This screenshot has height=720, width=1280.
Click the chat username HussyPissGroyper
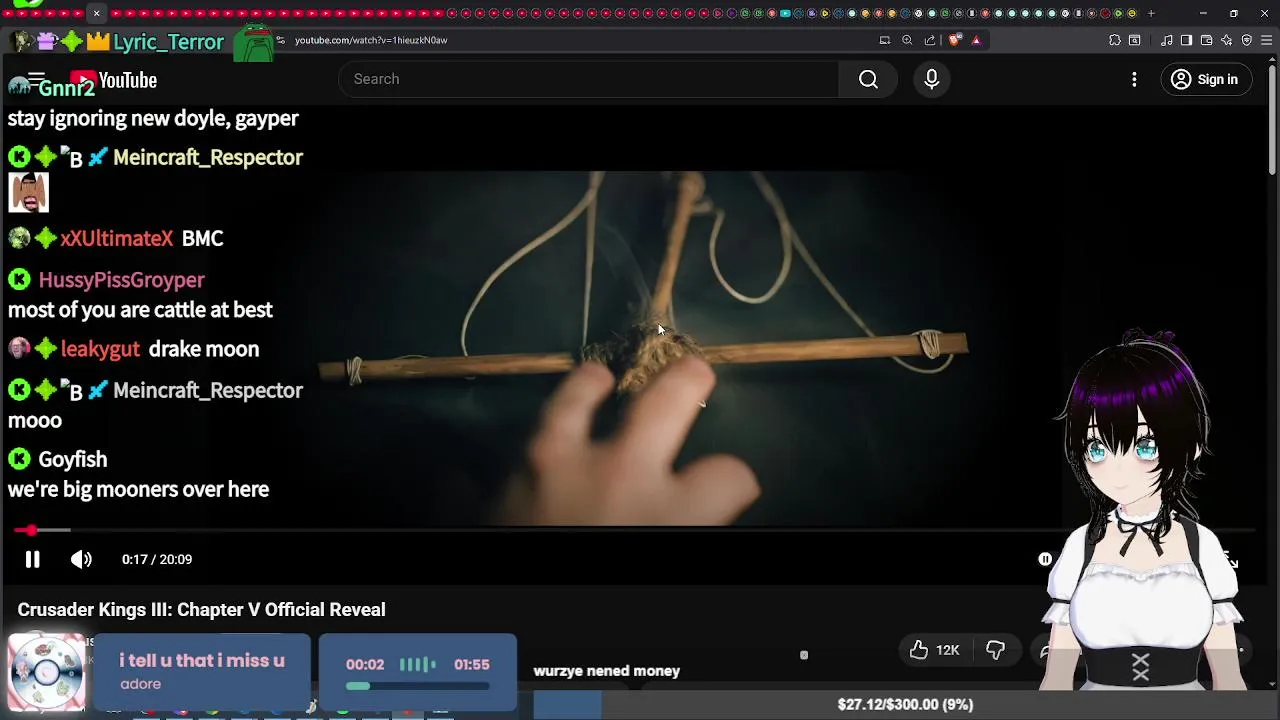pos(121,280)
